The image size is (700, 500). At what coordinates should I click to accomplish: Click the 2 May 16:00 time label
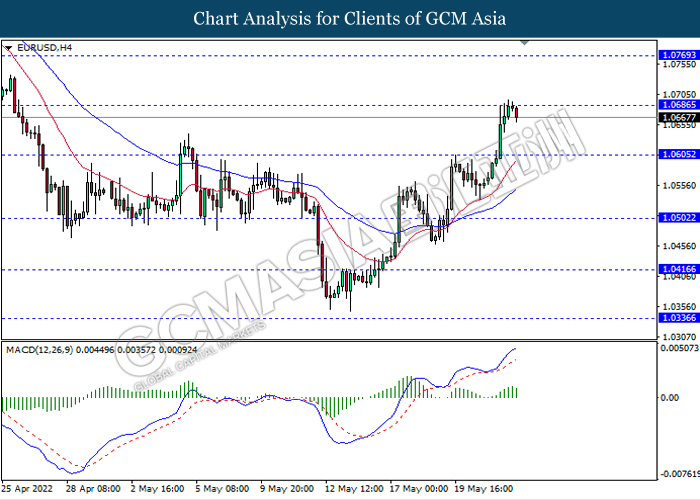point(158,489)
